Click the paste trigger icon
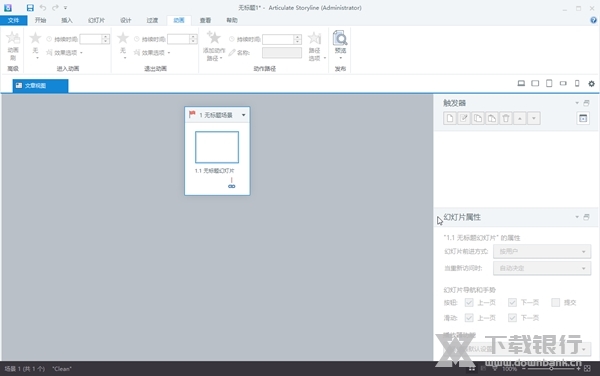Screen dimensions: 600x376 [x=492, y=119]
